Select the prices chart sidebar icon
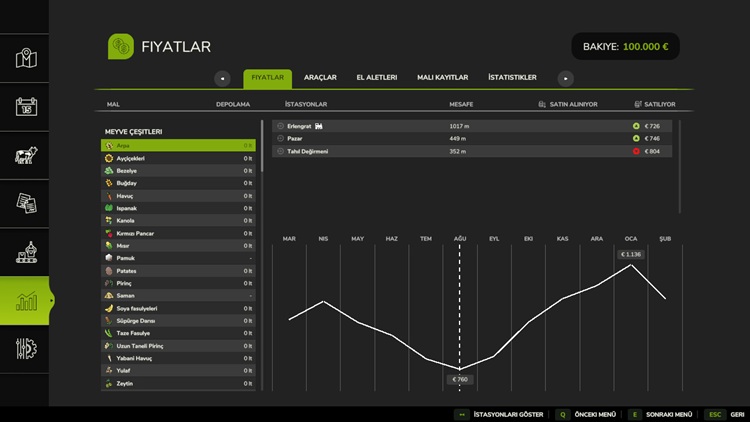 tap(25, 300)
